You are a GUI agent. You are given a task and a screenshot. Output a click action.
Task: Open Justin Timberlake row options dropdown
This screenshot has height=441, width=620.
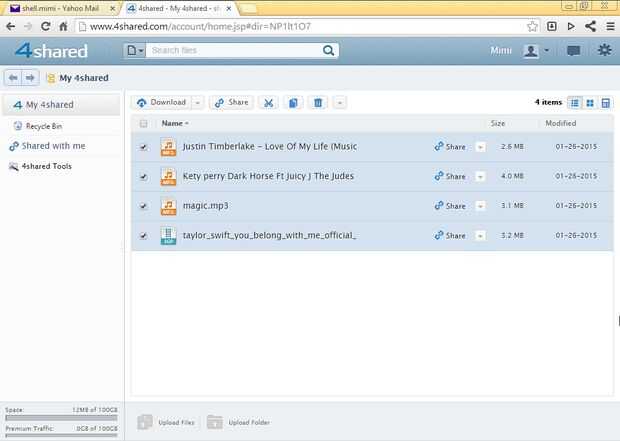(480, 147)
